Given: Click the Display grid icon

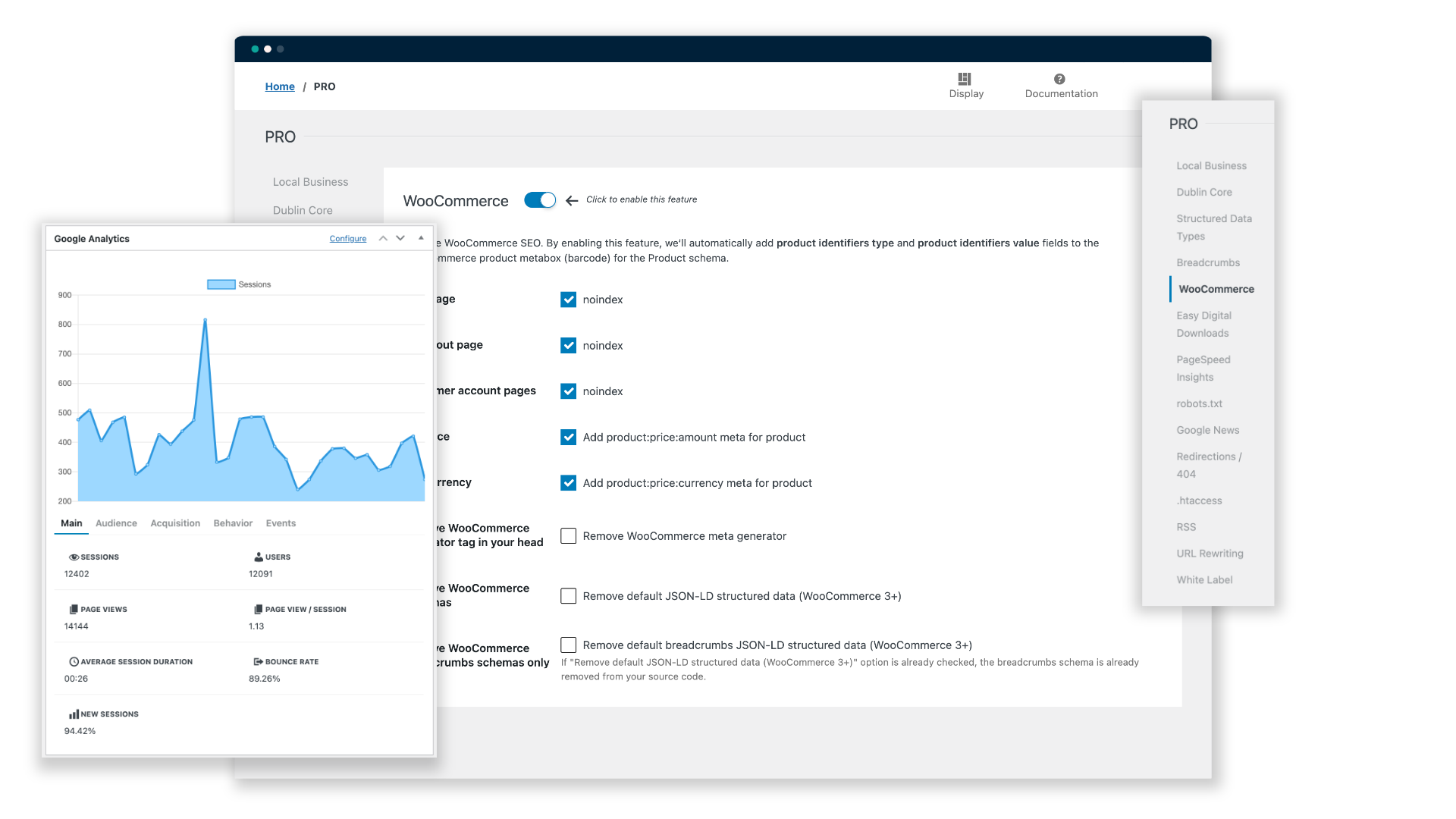Looking at the screenshot, I should (965, 79).
